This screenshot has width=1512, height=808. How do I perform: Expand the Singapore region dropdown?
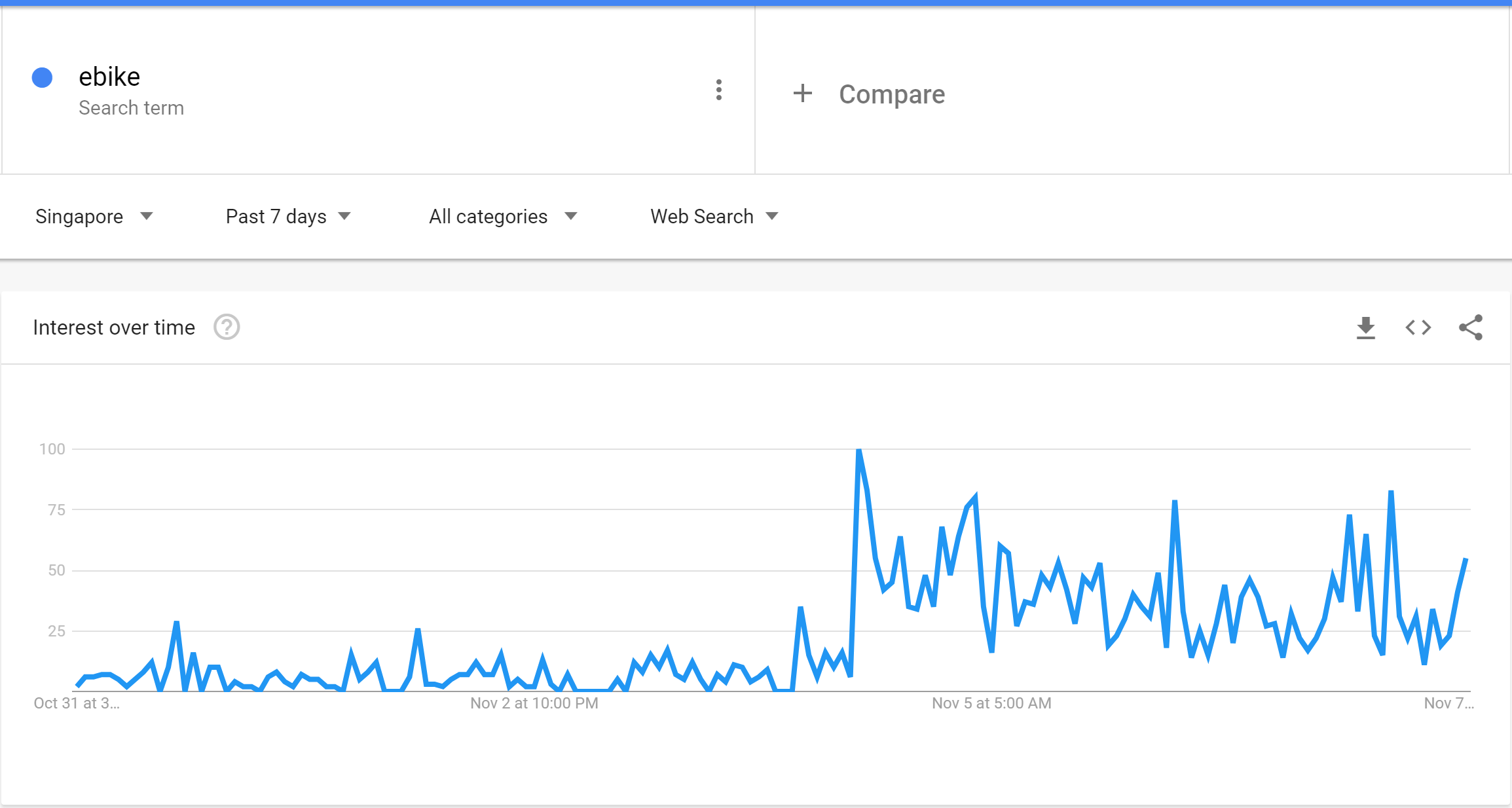point(94,217)
